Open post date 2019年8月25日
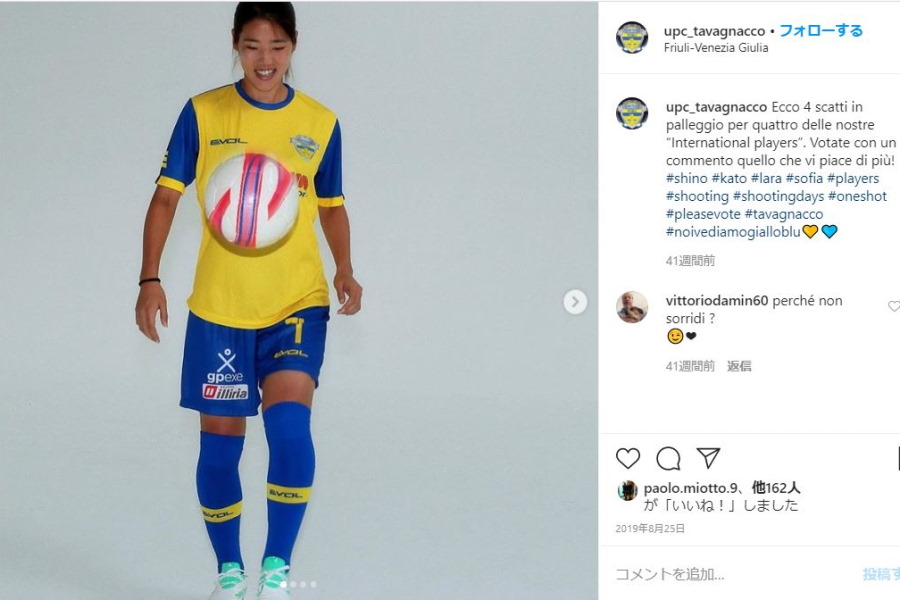 click(650, 528)
